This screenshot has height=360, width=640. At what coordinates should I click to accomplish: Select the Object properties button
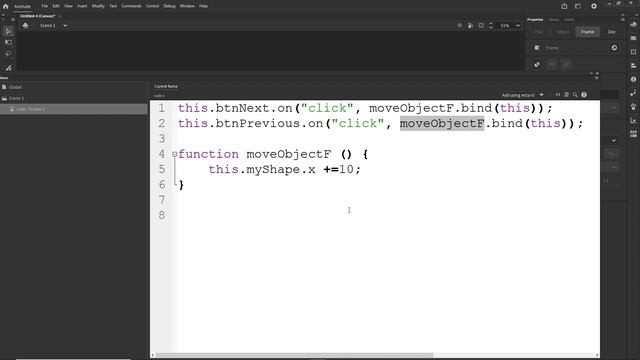click(x=563, y=32)
